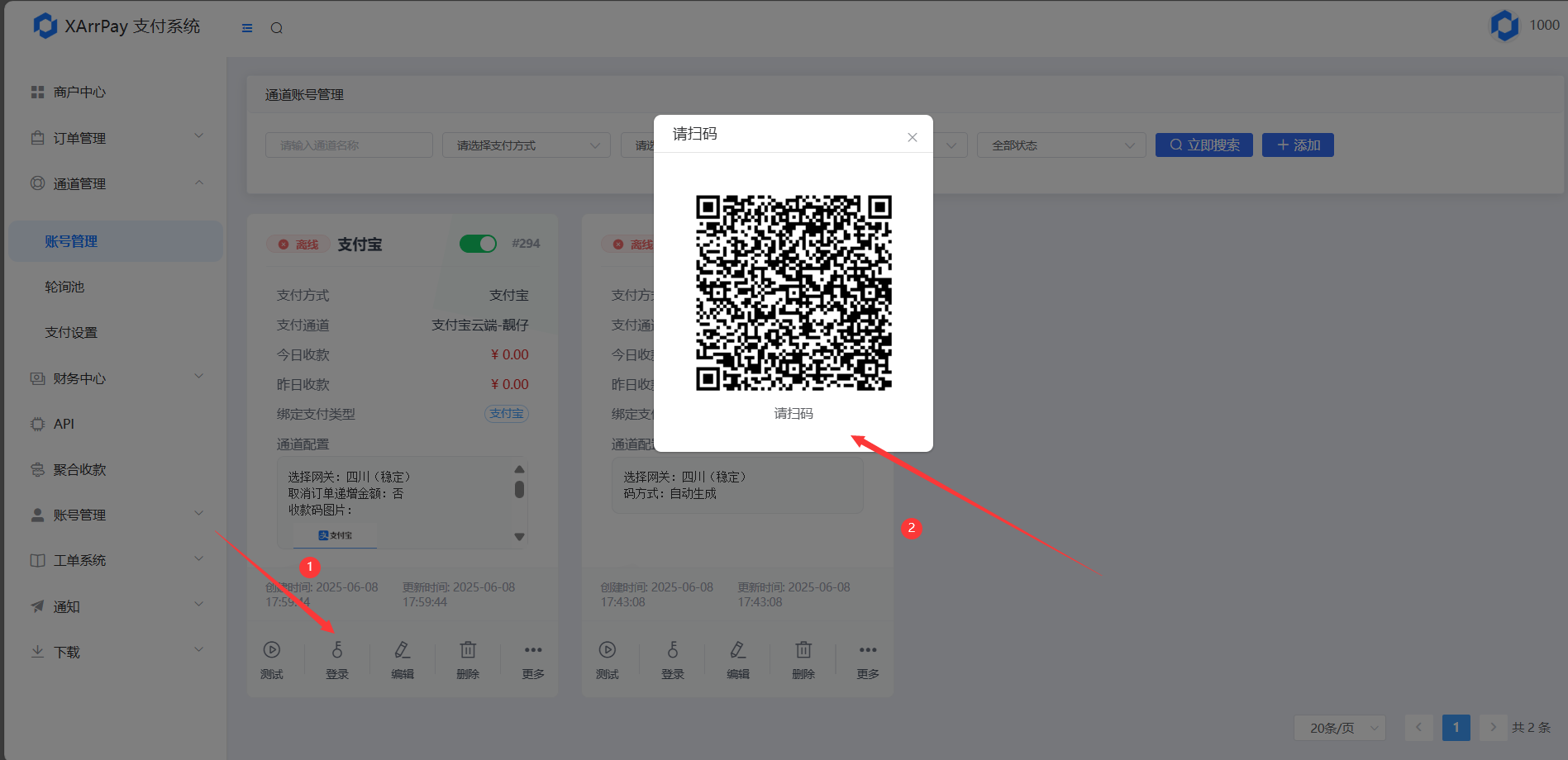Open the more options icon on first card
1568x760 pixels.
533,650
